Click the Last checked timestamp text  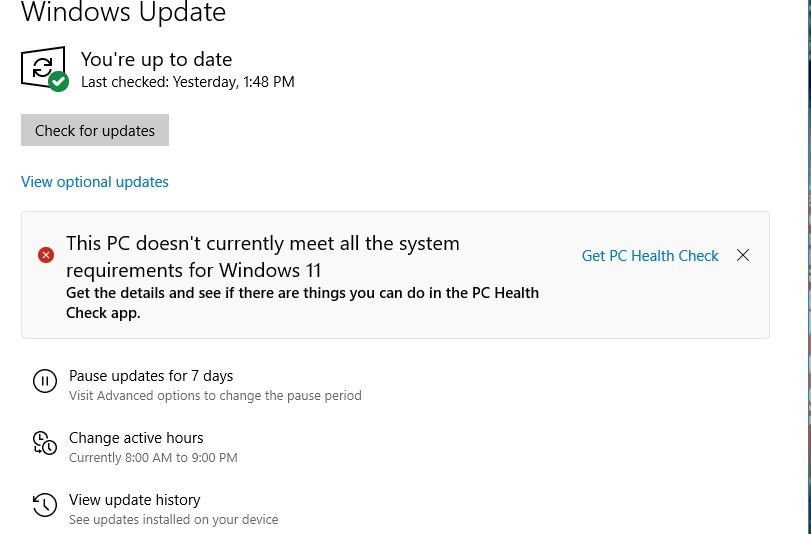(x=187, y=82)
